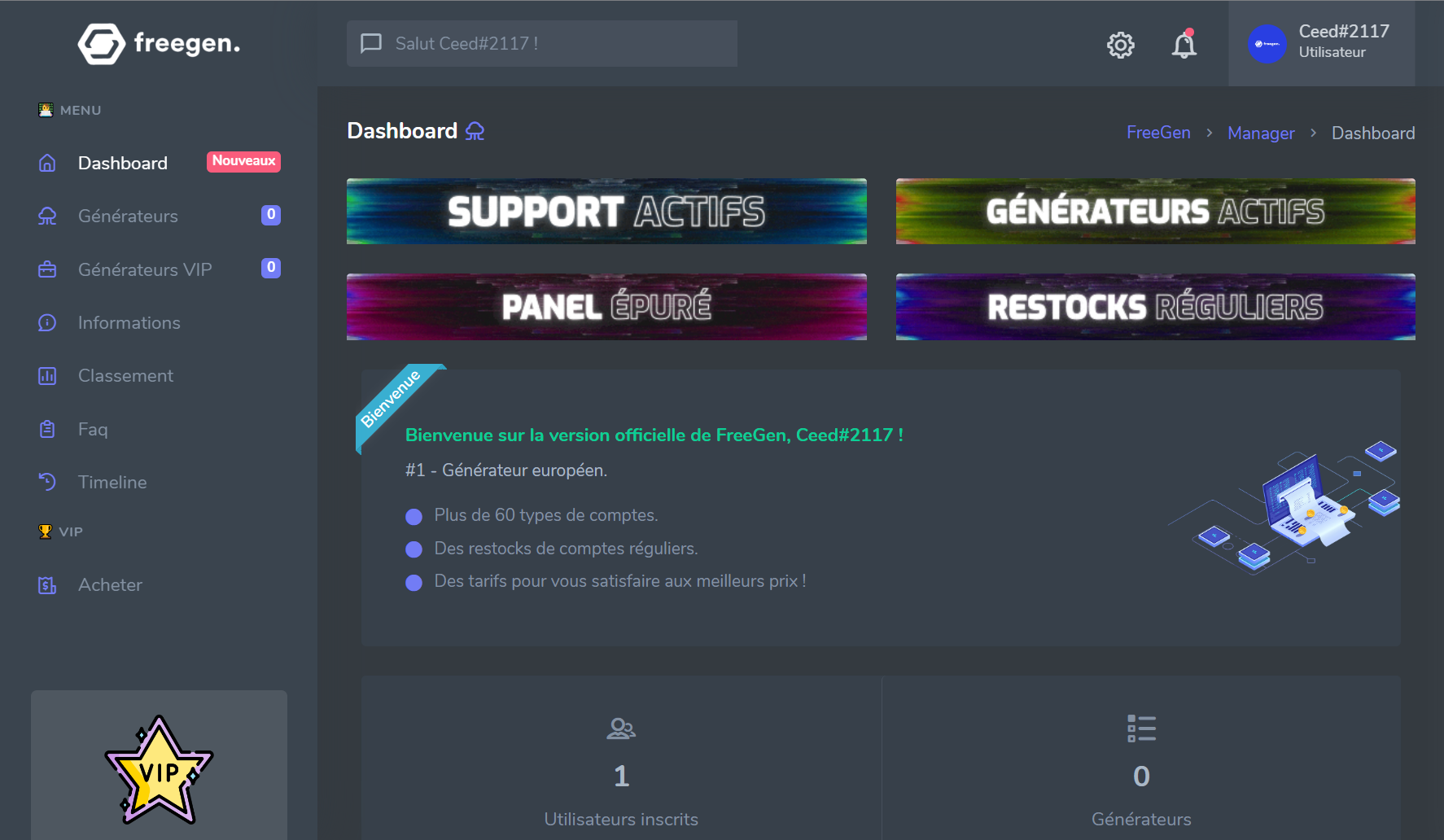Screen dimensions: 1444x840
Task: Click the Restocks Réguliers banner
Action: tap(1156, 307)
